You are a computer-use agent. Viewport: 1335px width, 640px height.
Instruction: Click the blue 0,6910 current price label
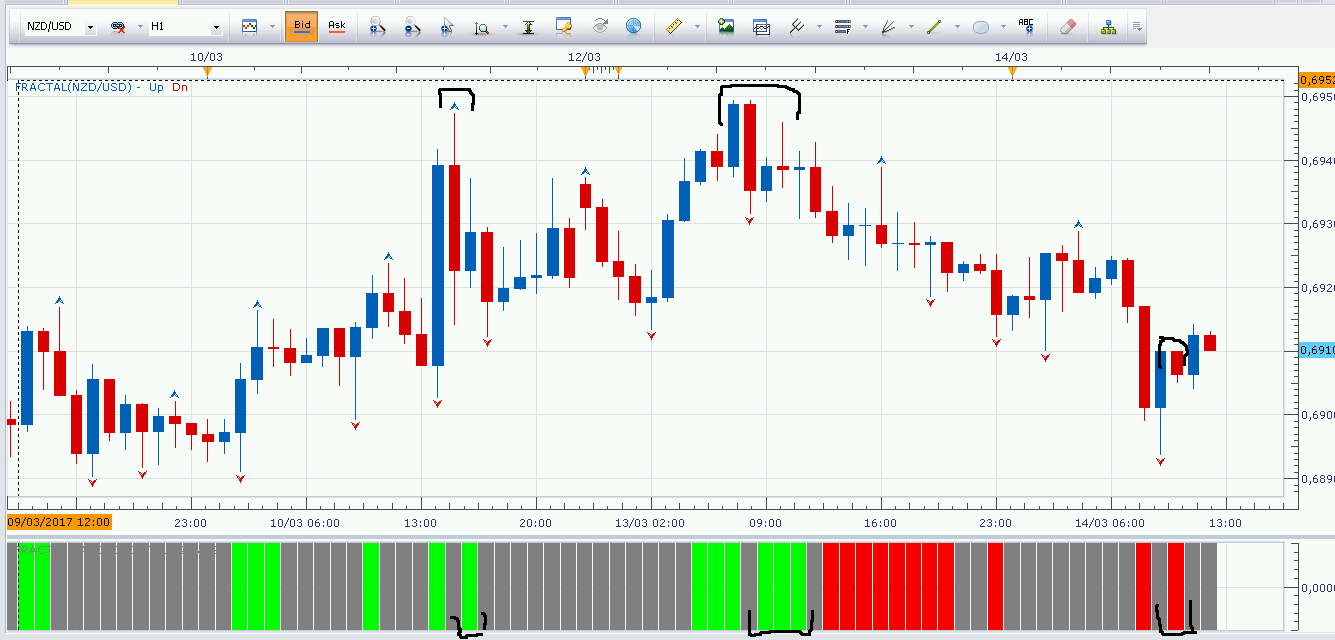click(1316, 350)
